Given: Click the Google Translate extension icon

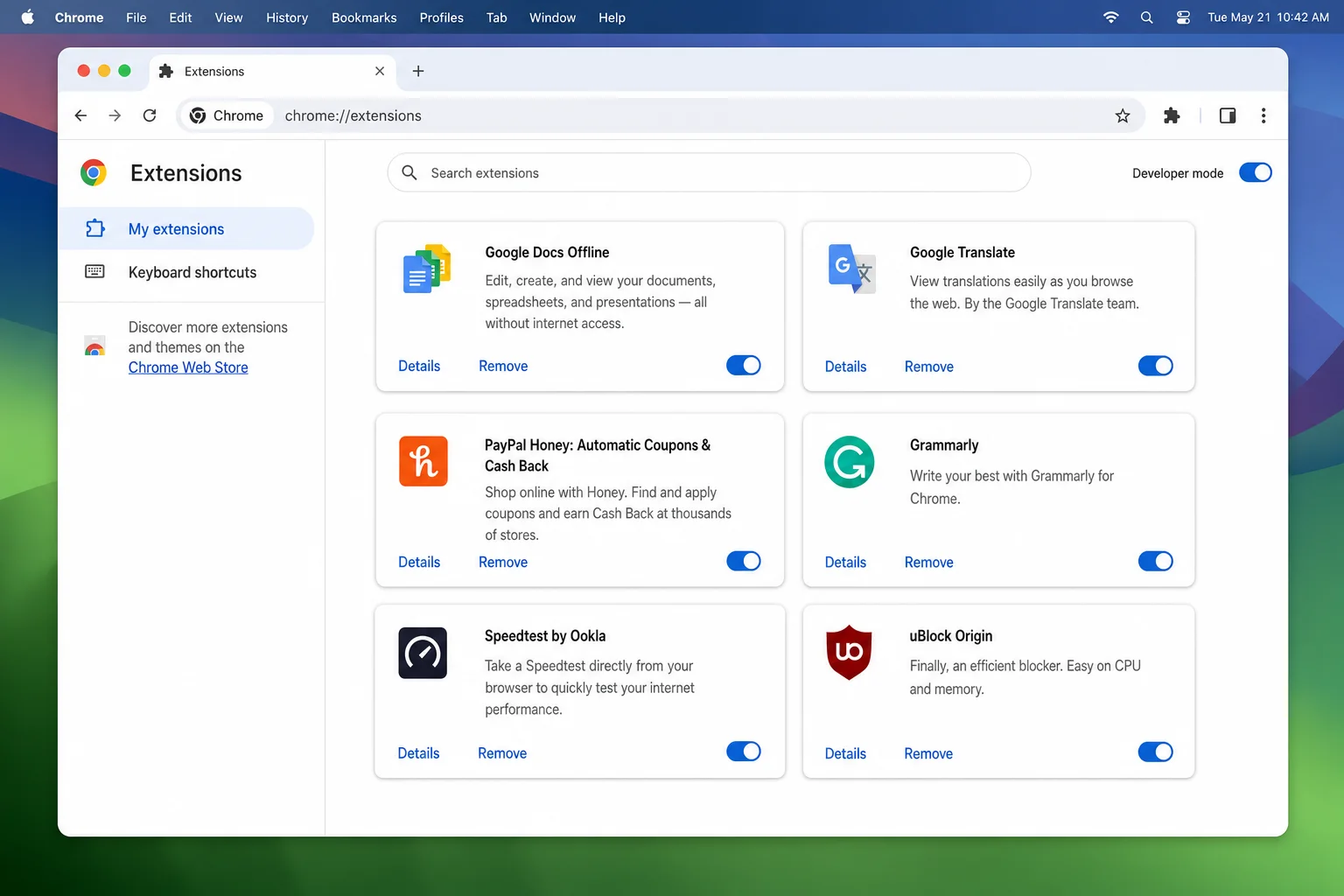Looking at the screenshot, I should pos(851,269).
